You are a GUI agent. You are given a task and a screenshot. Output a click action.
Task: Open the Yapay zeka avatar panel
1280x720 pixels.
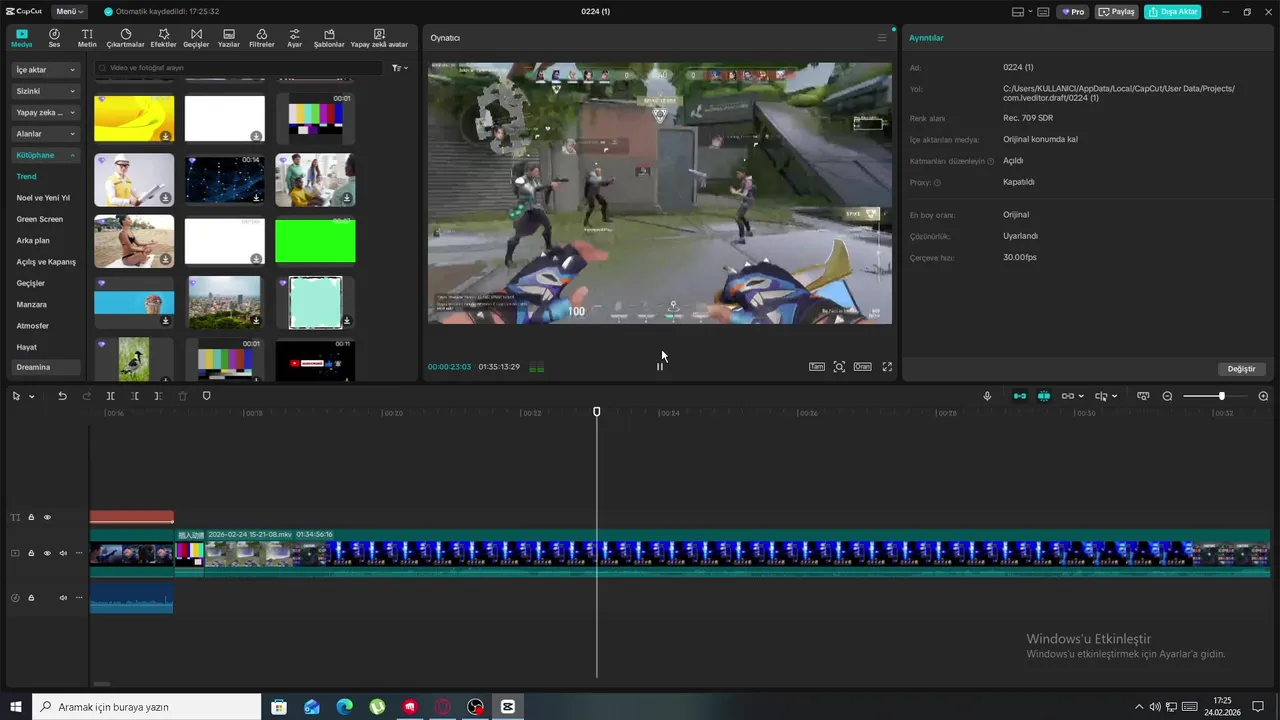(379, 39)
